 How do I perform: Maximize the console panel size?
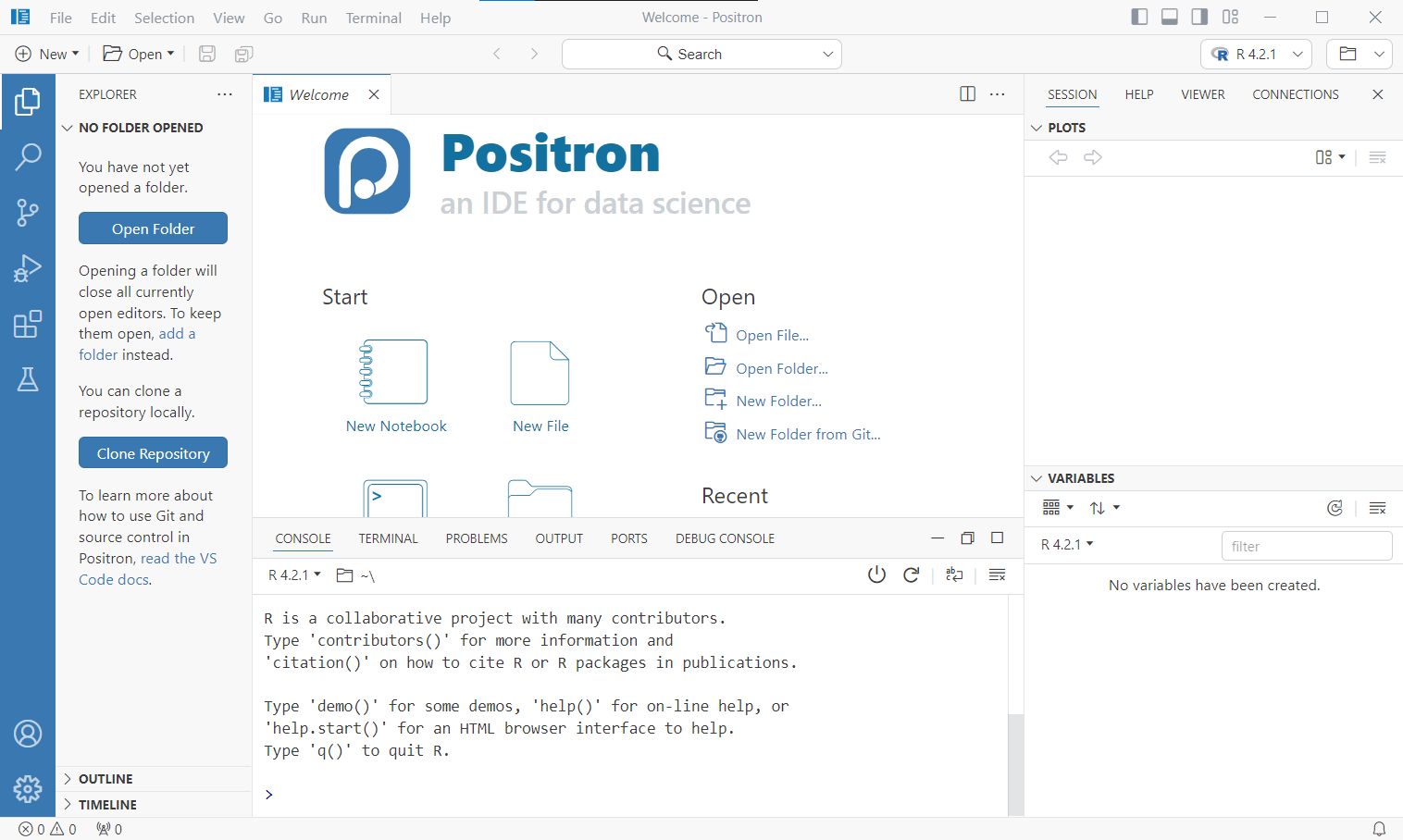click(997, 537)
